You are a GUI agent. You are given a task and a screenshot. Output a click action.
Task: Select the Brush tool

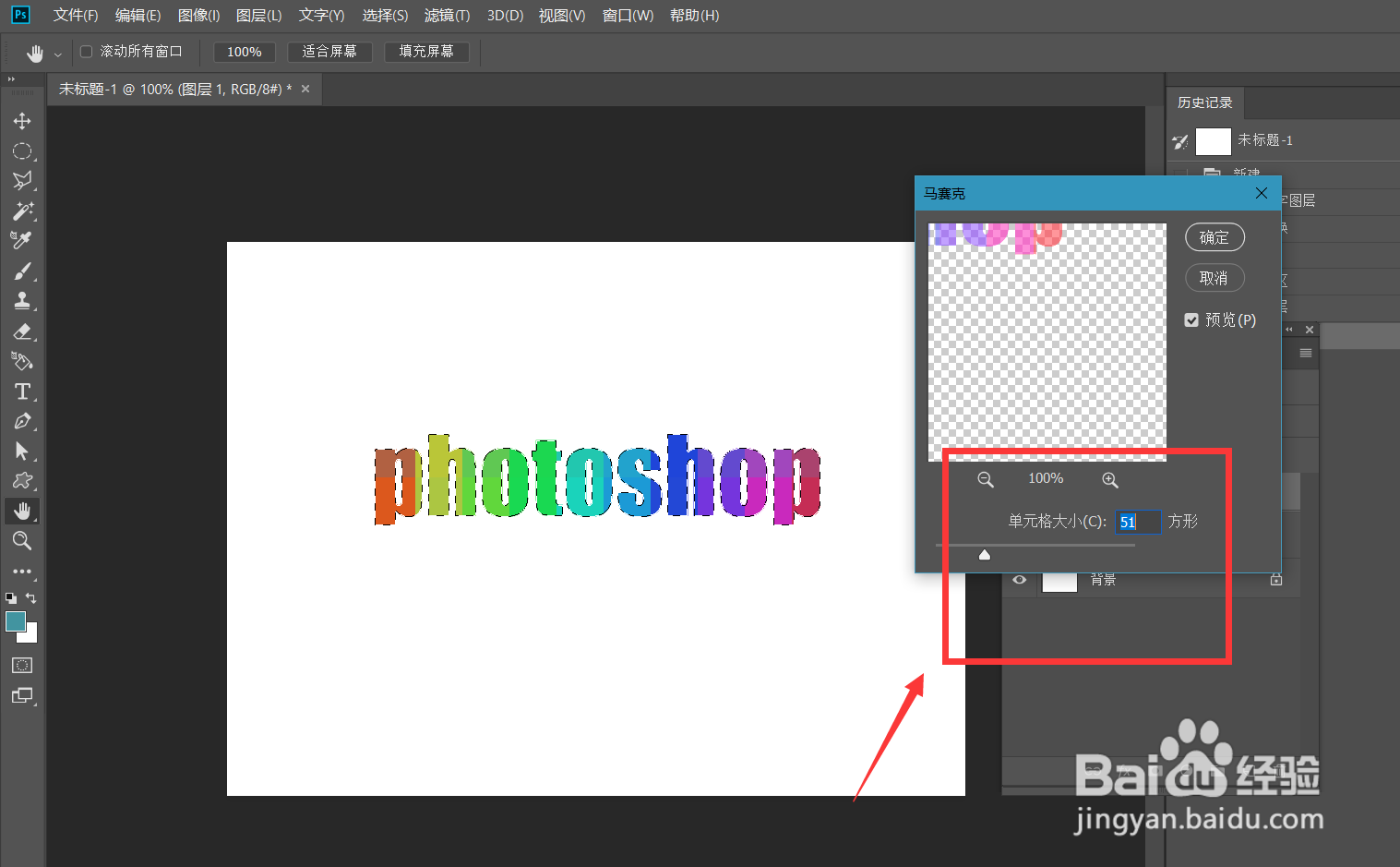[22, 271]
